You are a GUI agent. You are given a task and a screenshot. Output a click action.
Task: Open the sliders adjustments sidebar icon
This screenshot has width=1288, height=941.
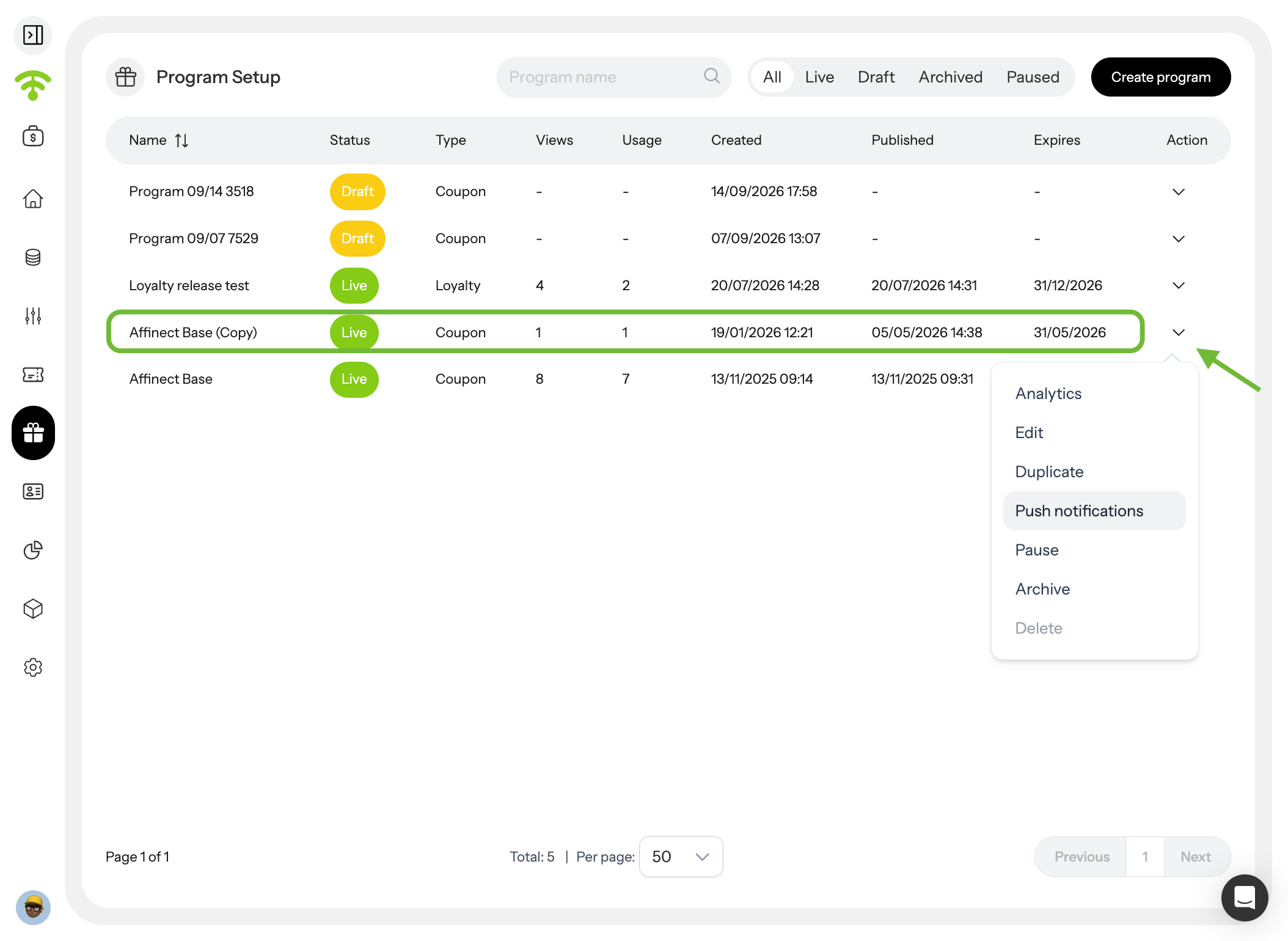tap(33, 316)
